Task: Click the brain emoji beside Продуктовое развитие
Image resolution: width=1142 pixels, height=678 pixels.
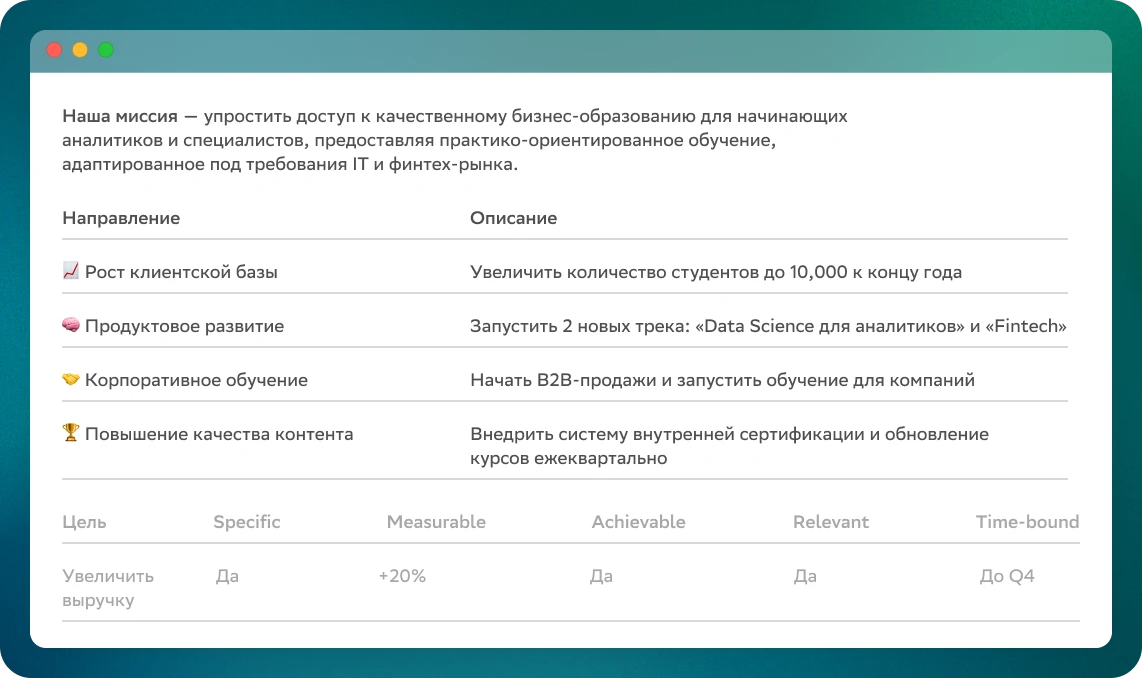Action: 70,326
